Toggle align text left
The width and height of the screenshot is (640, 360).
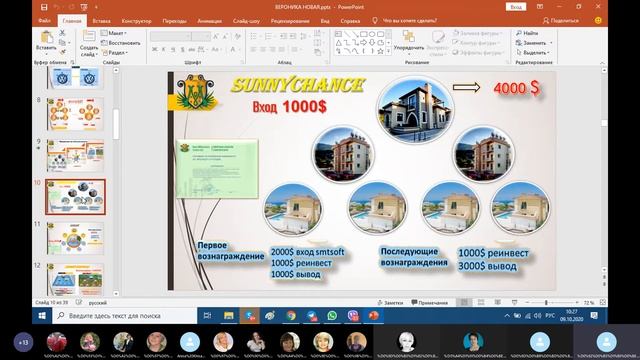click(x=253, y=49)
